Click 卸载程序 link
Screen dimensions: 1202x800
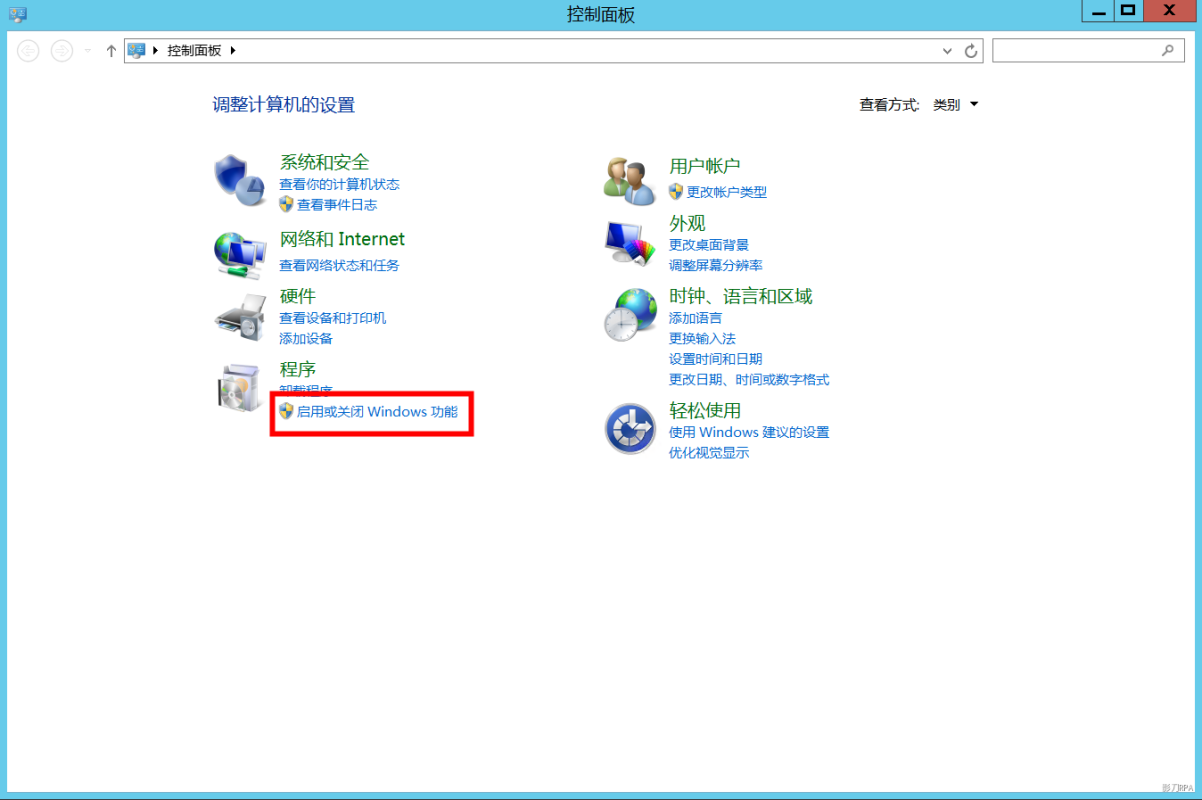306,391
